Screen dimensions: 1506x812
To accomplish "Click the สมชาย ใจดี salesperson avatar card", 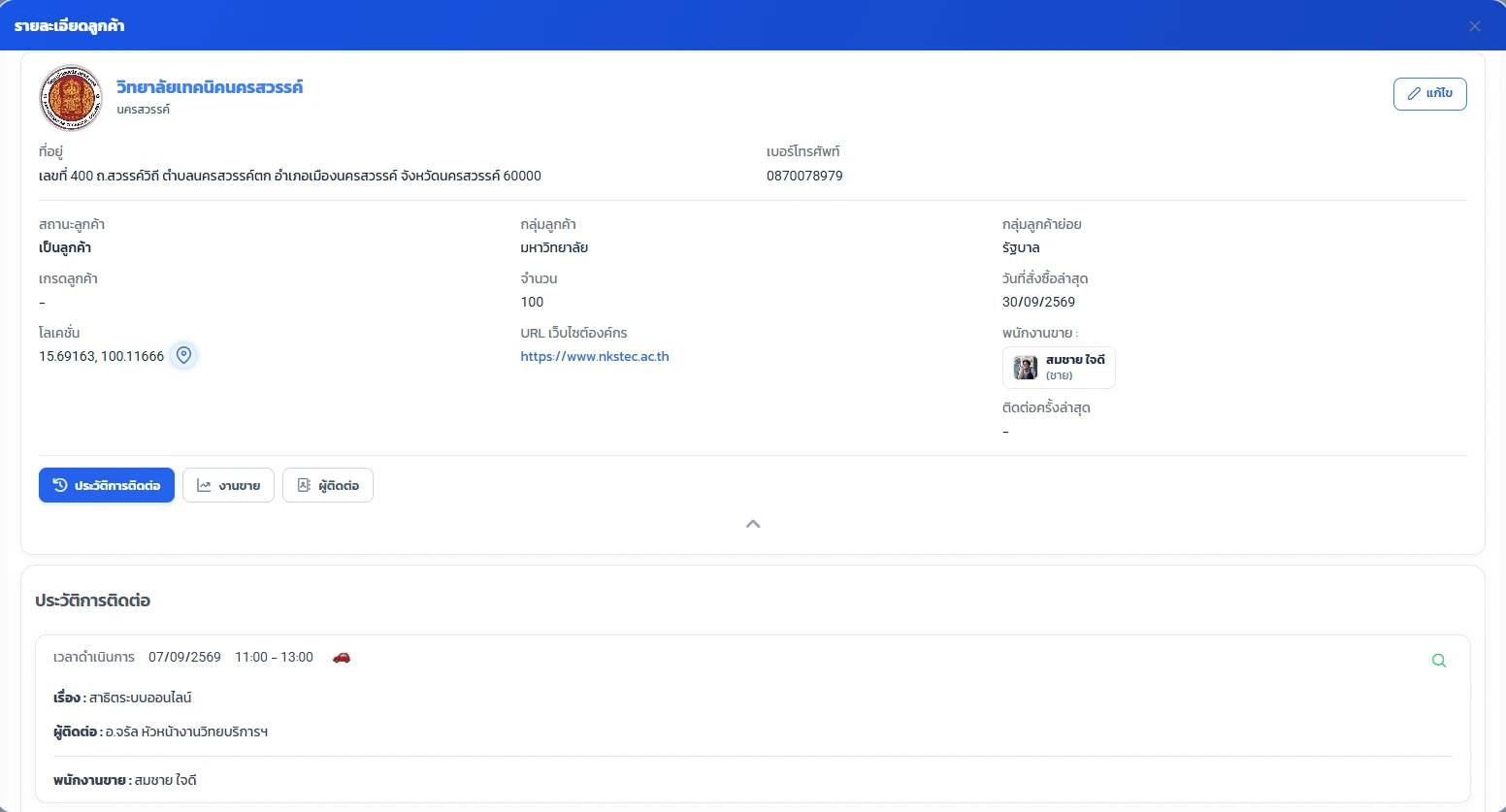I will pyautogui.click(x=1059, y=368).
